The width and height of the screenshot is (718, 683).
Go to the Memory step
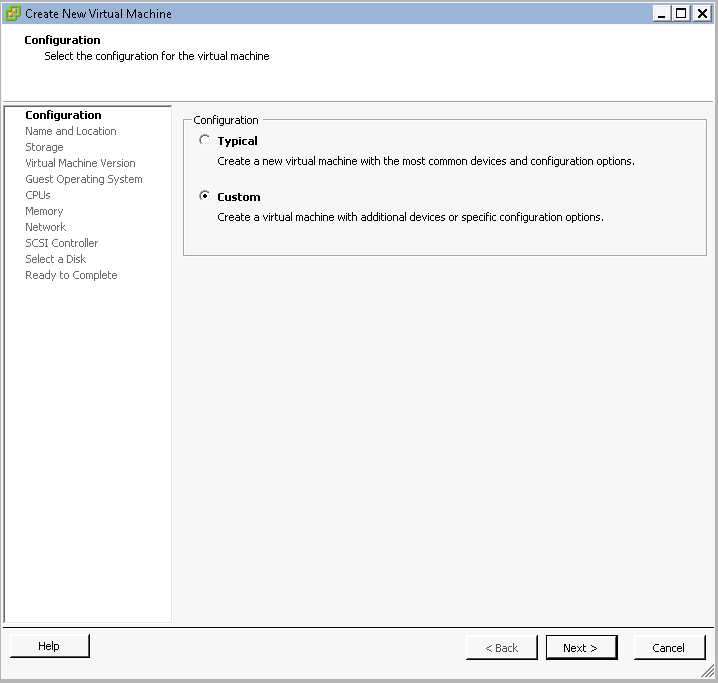pyautogui.click(x=44, y=211)
